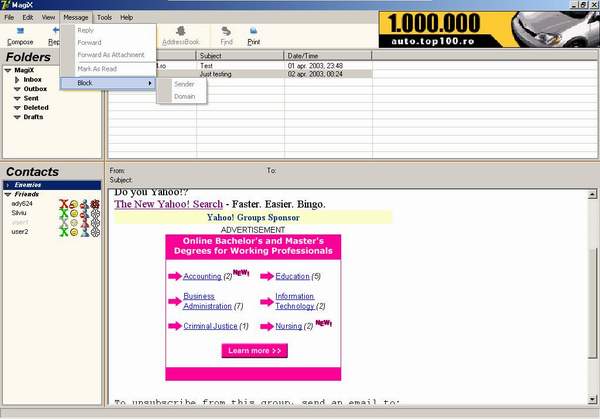Sort messages by the Subject column header
The width and height of the screenshot is (600, 419).
240,56
